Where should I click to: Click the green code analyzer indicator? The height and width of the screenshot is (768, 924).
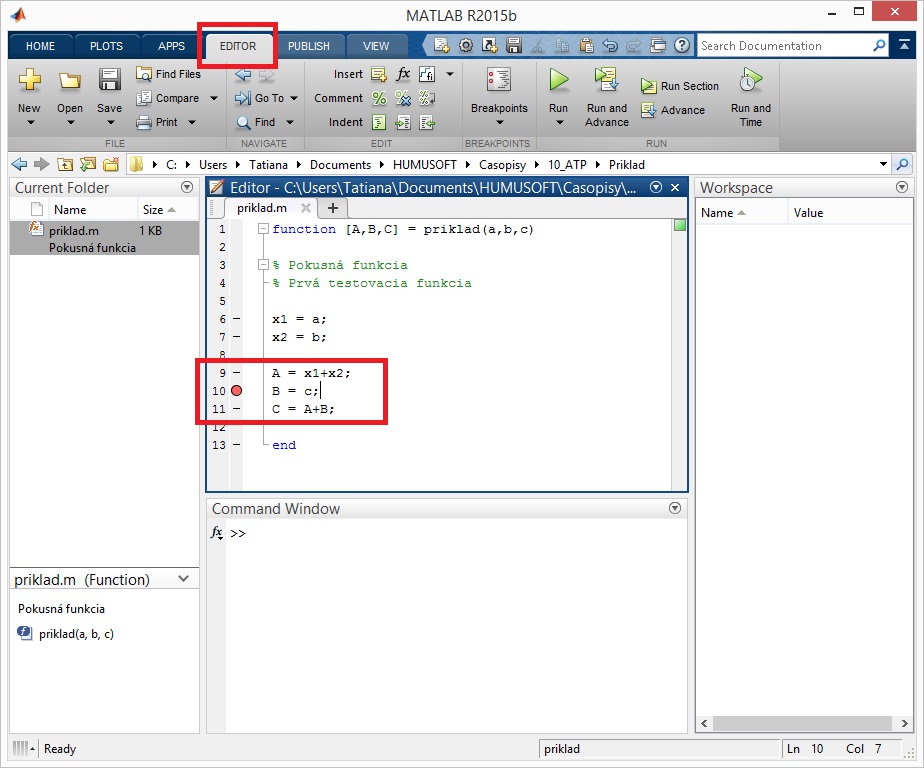tap(679, 225)
